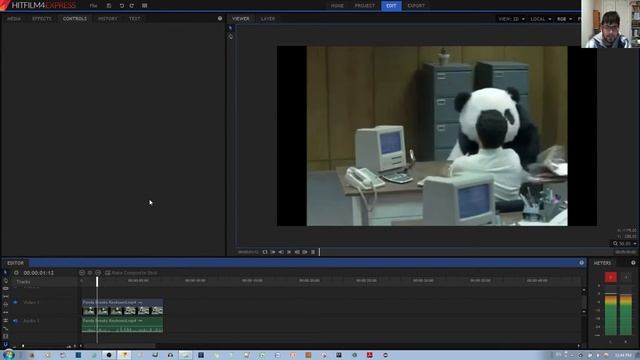Open Meters panel options menu icon
640x360 pixels.
(x=633, y=263)
